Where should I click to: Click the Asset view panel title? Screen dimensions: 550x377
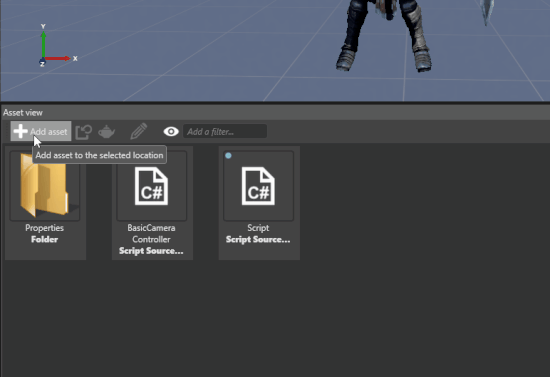tap(23, 113)
